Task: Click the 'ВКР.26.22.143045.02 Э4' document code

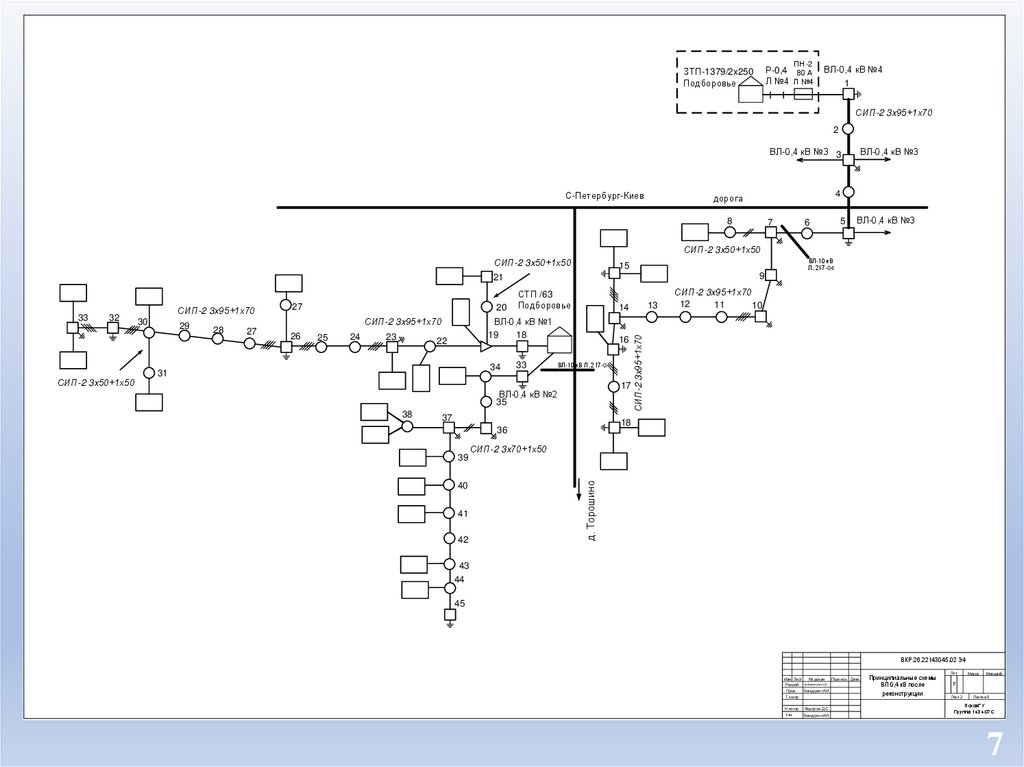Action: pyautogui.click(x=933, y=660)
